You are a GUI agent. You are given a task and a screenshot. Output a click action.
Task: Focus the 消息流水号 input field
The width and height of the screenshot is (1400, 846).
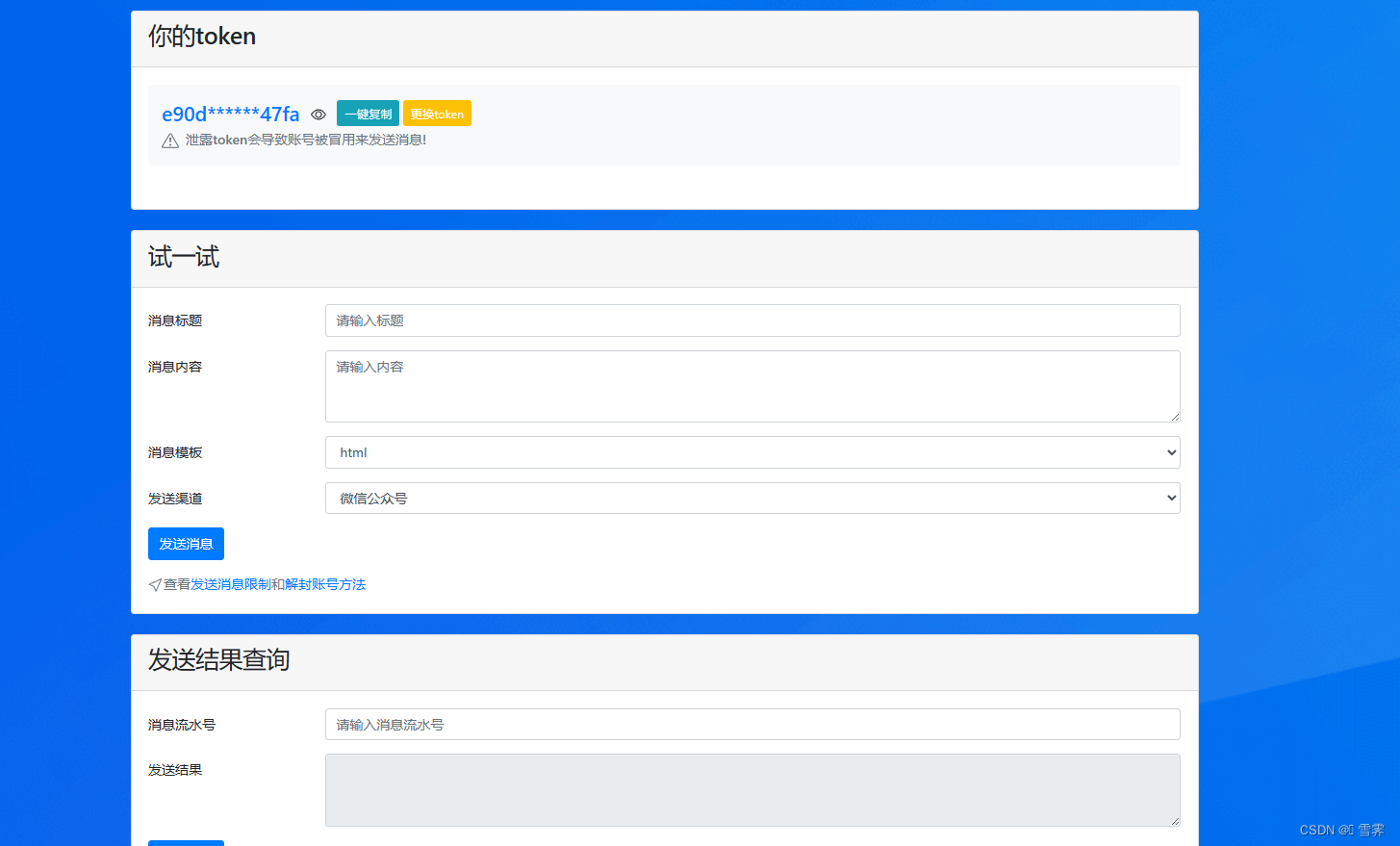pyautogui.click(x=752, y=725)
